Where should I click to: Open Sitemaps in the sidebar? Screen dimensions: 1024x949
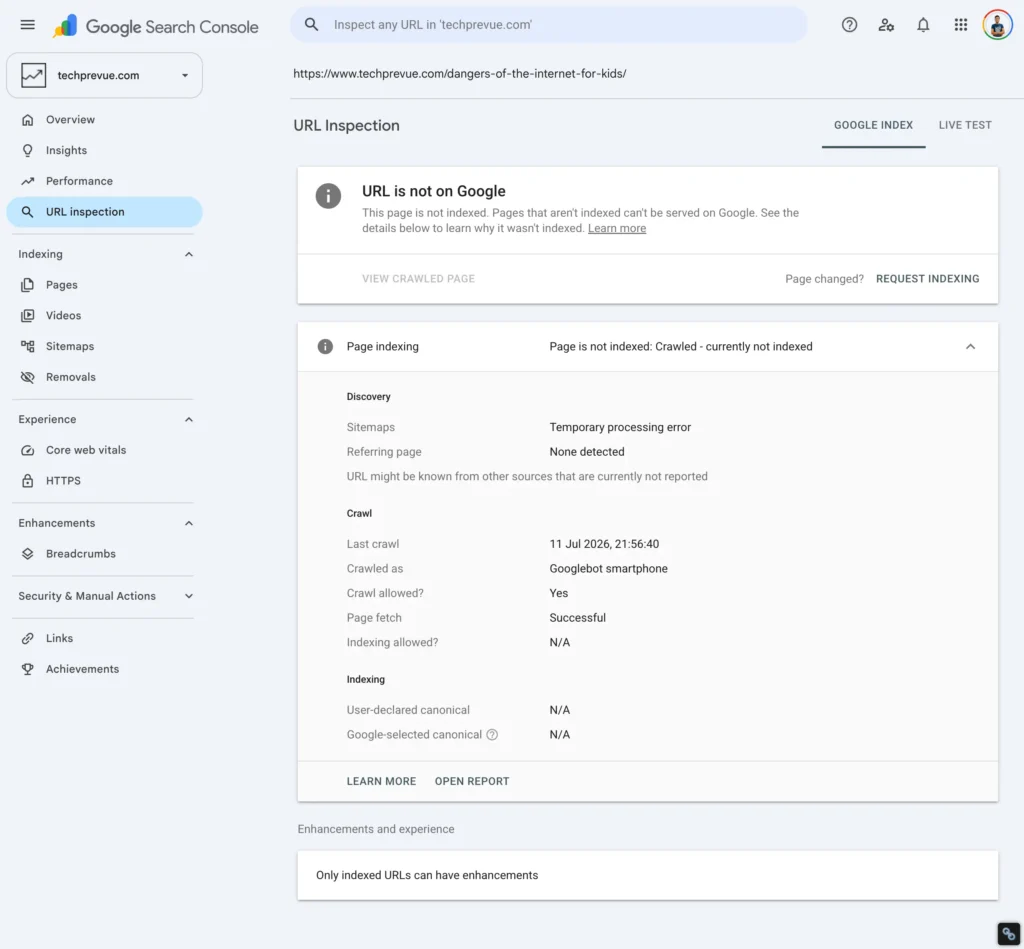tap(70, 346)
